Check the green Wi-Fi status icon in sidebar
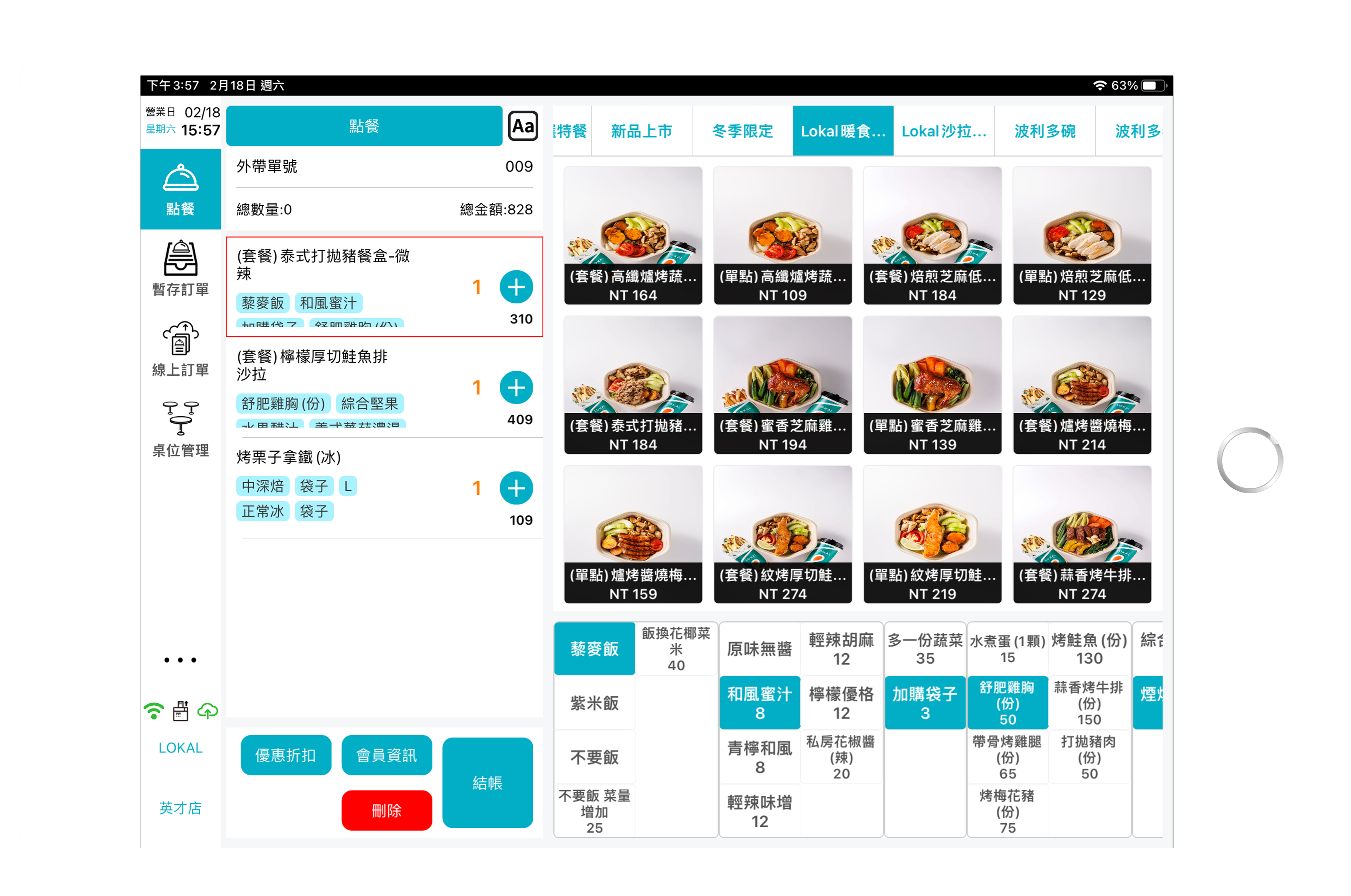 pyautogui.click(x=153, y=711)
